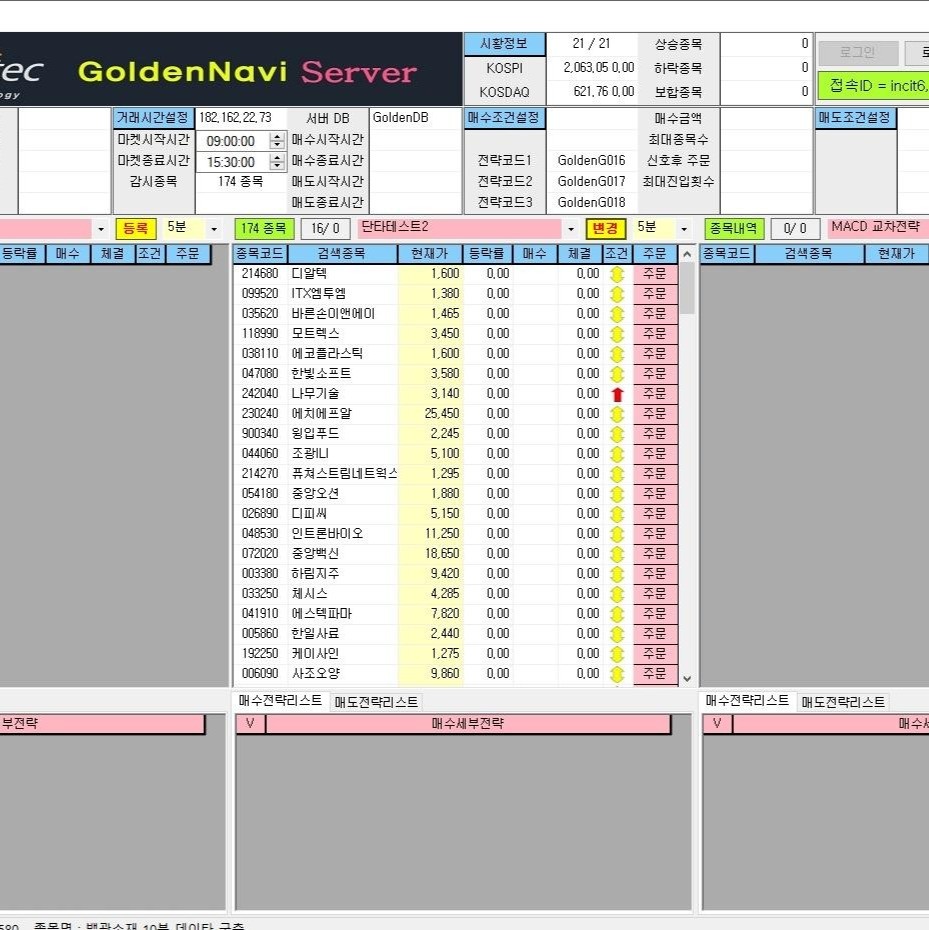Open the 단타테스트2 strategy dropdown
929x930 pixels.
[570, 229]
